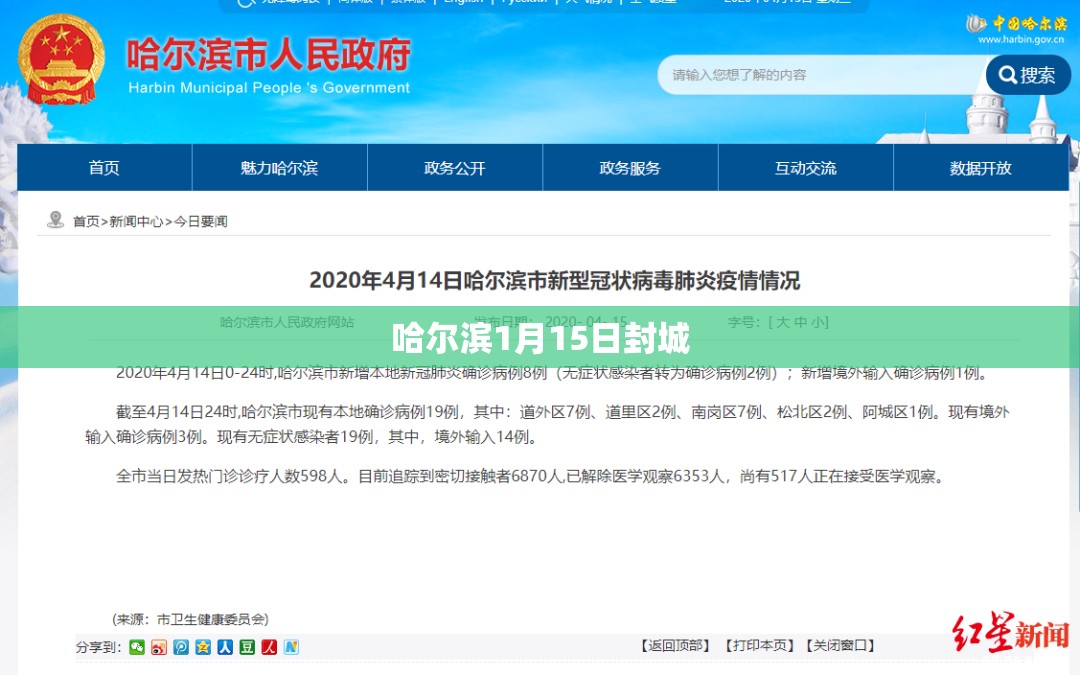Share via the red 人 icon

coord(269,647)
